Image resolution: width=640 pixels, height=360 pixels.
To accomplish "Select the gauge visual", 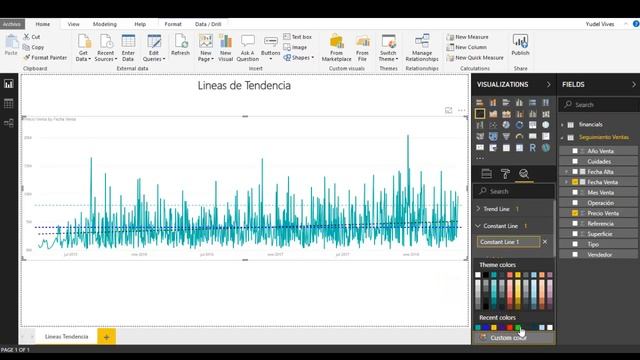I will [519, 136].
